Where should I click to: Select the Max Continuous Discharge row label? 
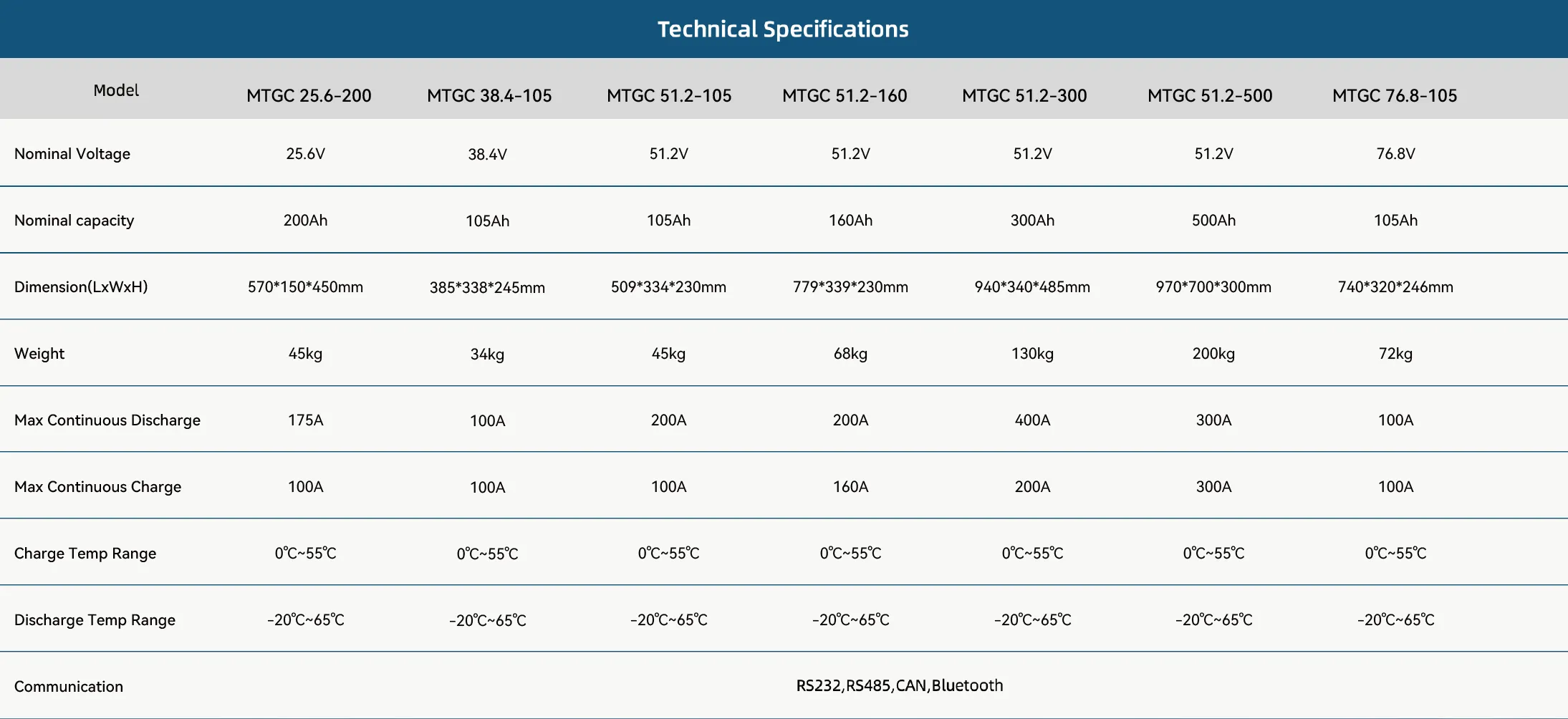(x=107, y=420)
